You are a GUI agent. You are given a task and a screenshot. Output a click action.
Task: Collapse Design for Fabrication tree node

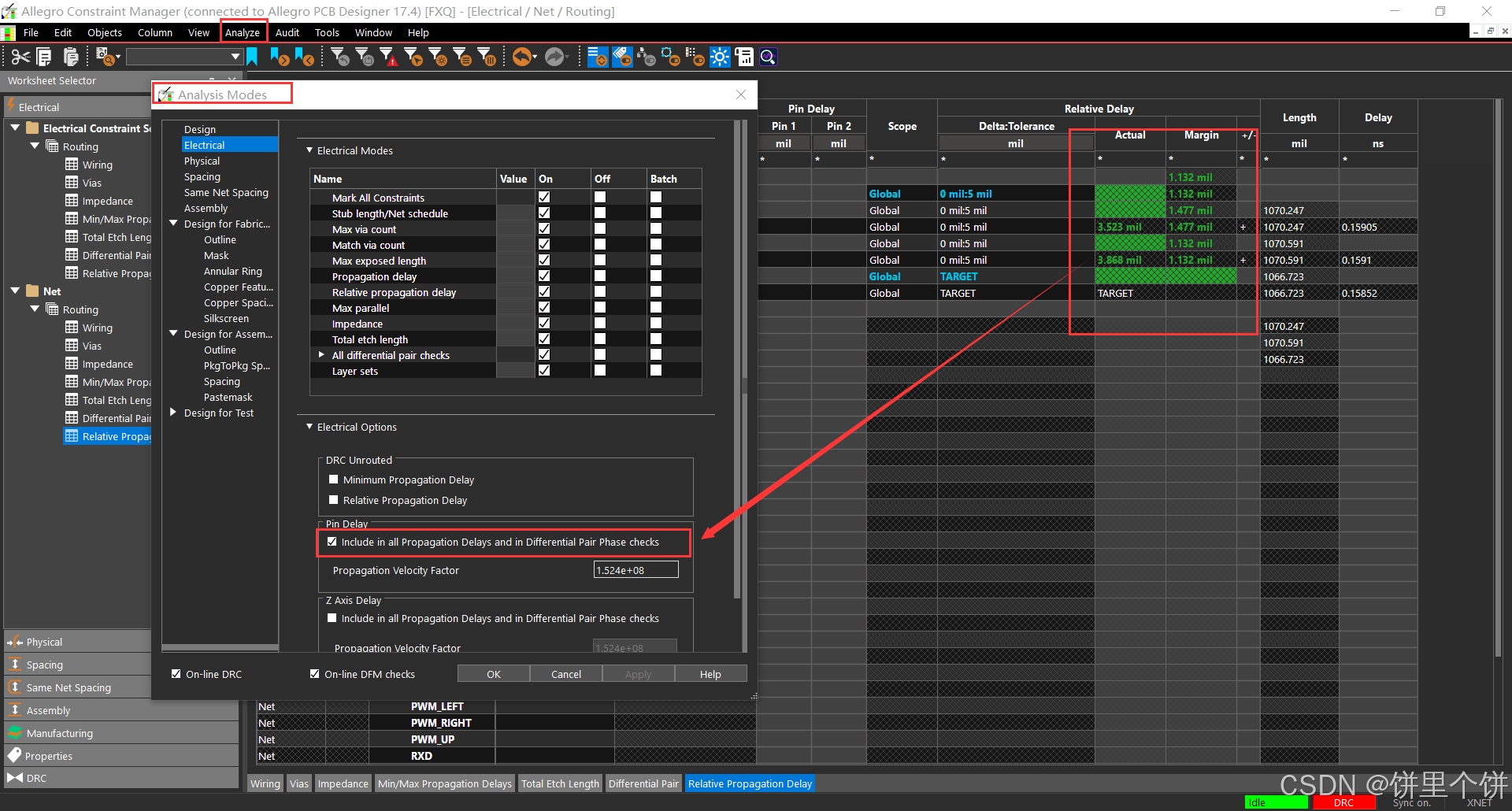pos(173,224)
